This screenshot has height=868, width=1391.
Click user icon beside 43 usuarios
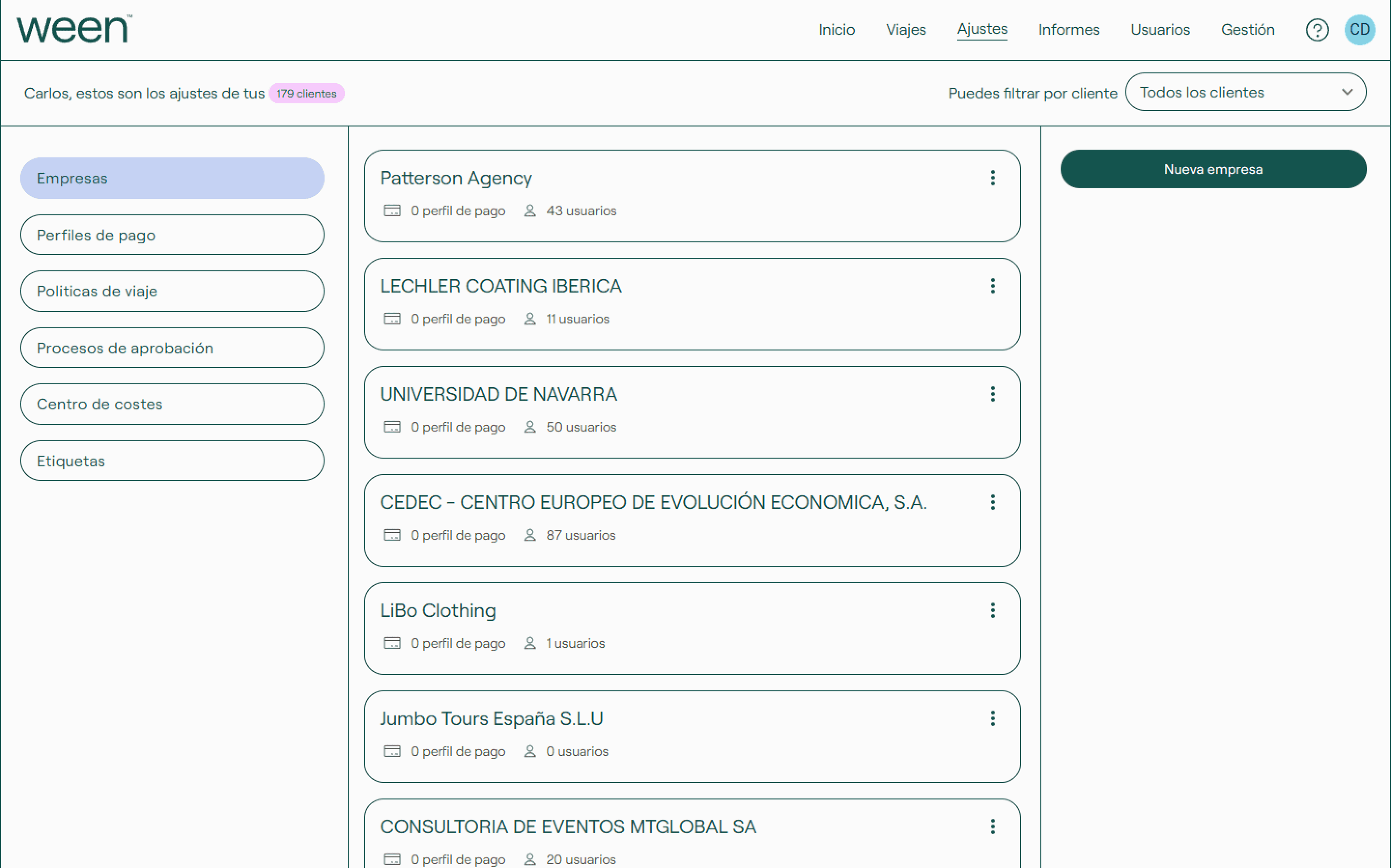[529, 210]
